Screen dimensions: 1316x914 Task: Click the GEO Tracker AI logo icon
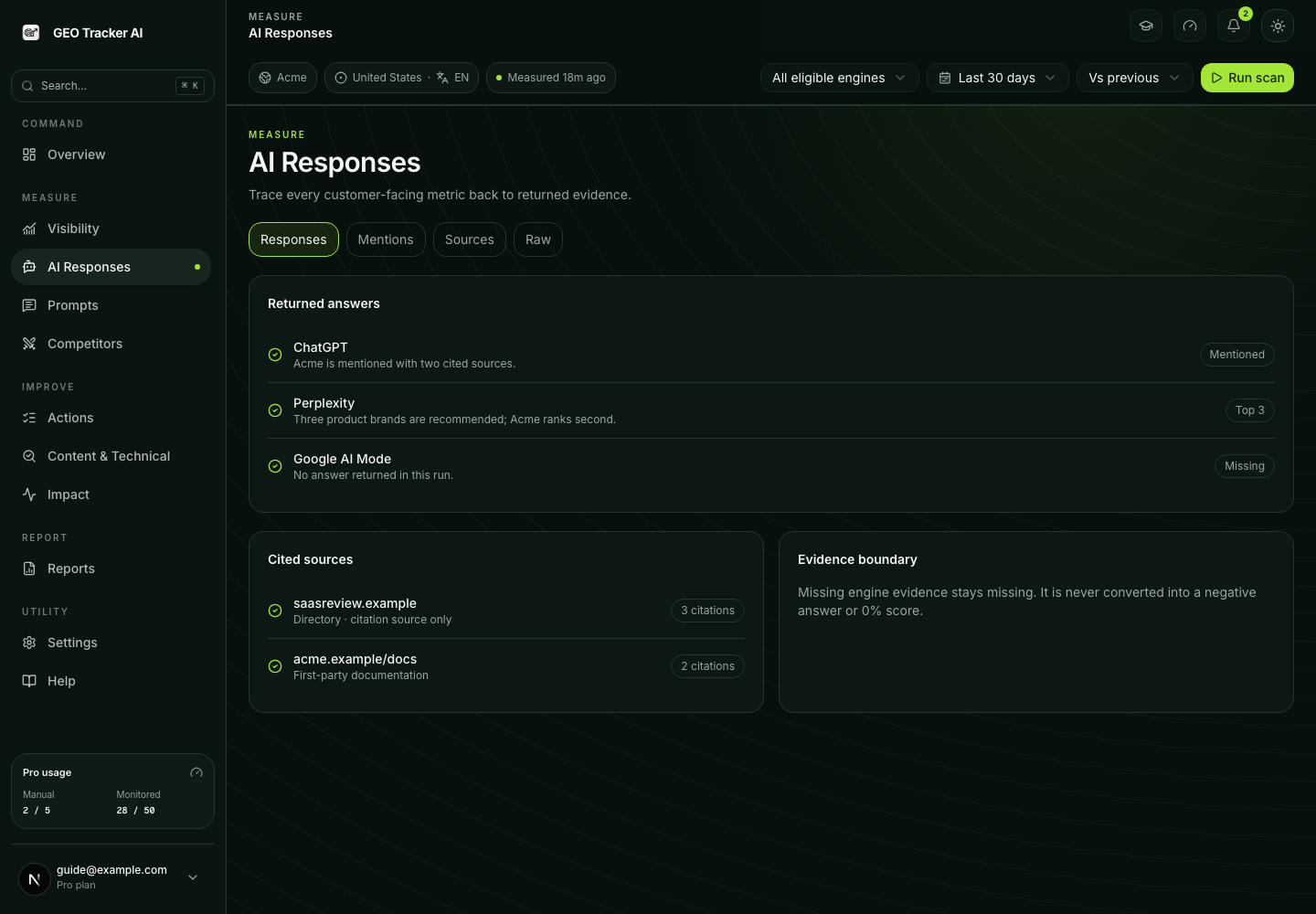(x=31, y=33)
